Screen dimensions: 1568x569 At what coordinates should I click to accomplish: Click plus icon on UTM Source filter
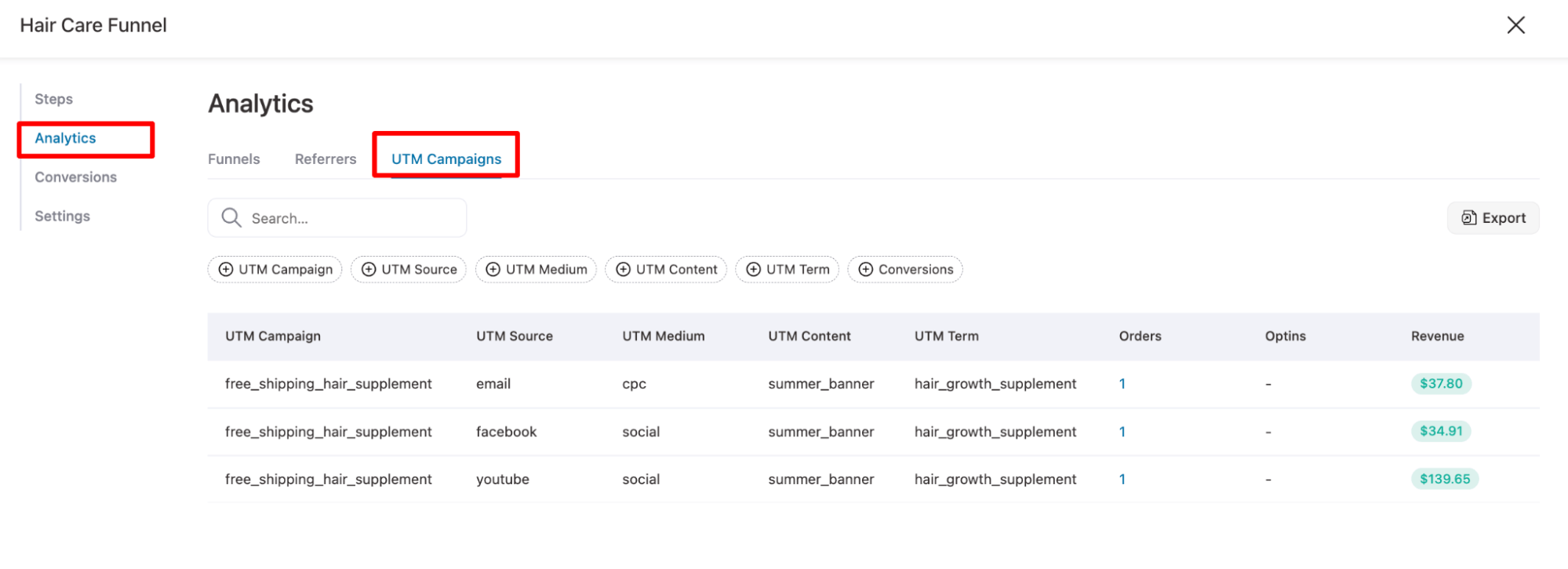click(x=369, y=269)
